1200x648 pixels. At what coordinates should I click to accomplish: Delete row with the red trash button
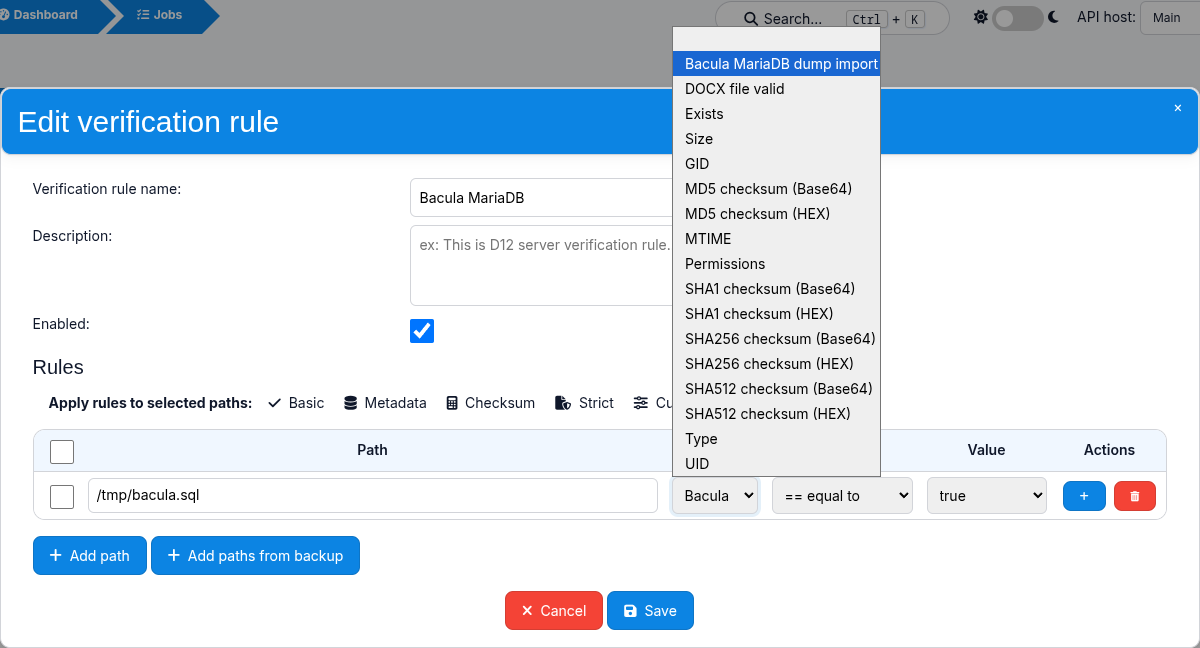(x=1134, y=496)
